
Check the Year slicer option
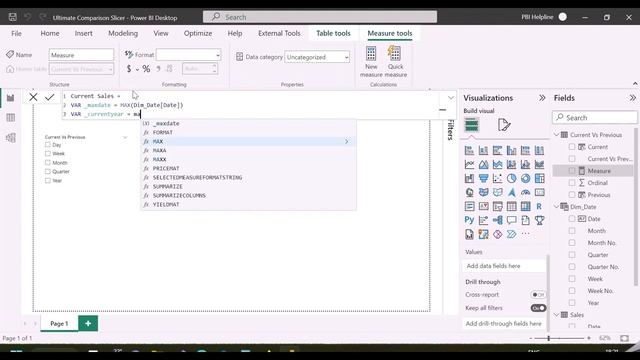point(48,180)
